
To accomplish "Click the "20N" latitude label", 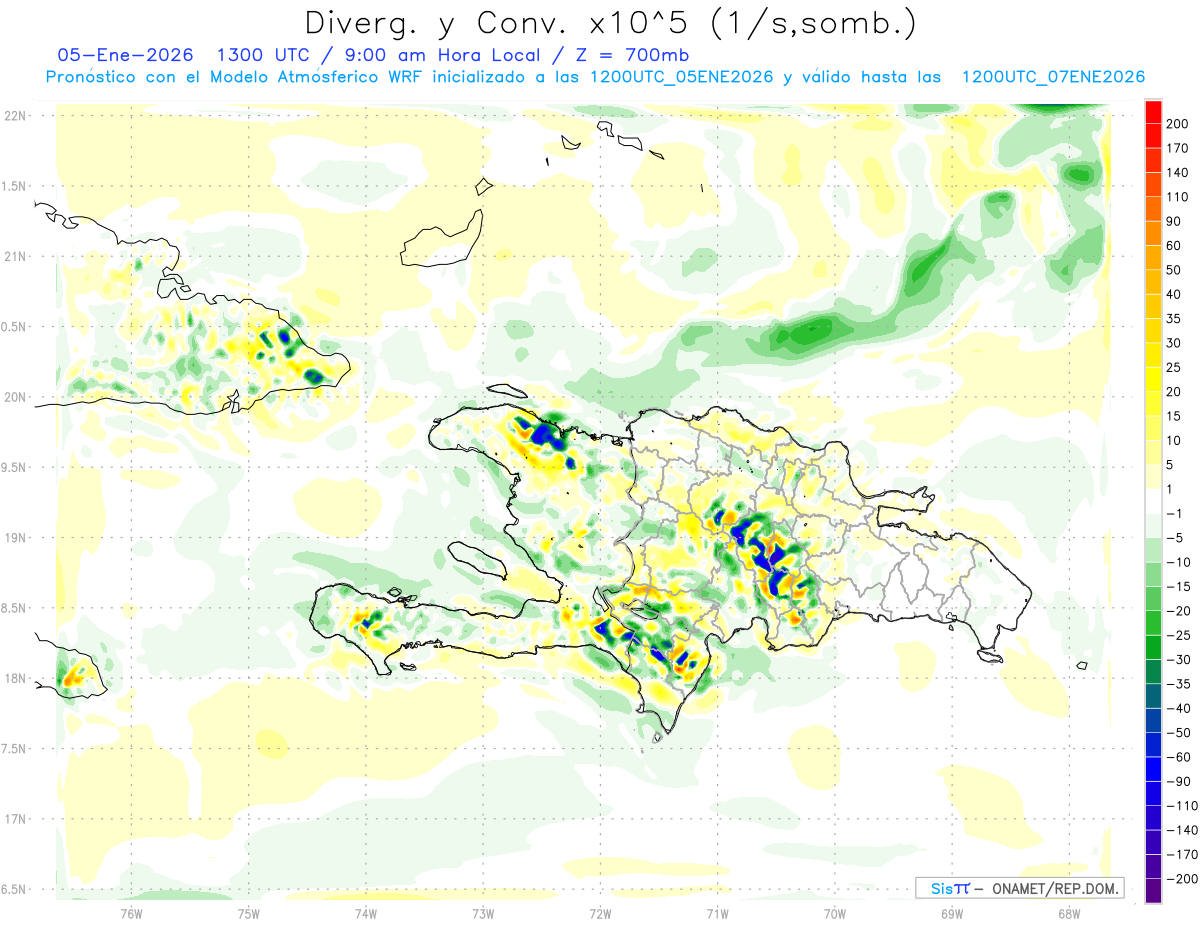I will click(x=17, y=397).
